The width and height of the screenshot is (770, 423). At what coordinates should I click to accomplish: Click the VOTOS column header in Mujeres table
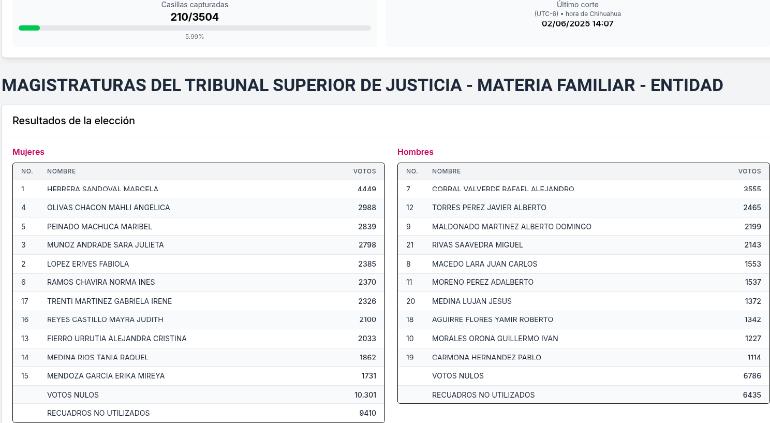pyautogui.click(x=364, y=171)
